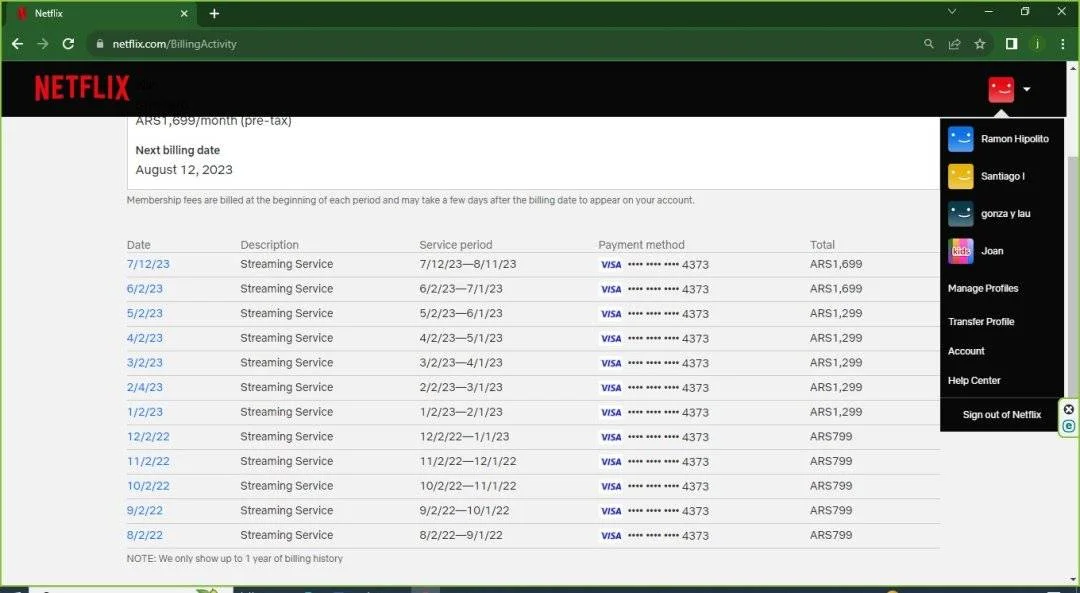
Task: Open the browser share icon
Action: (954, 43)
